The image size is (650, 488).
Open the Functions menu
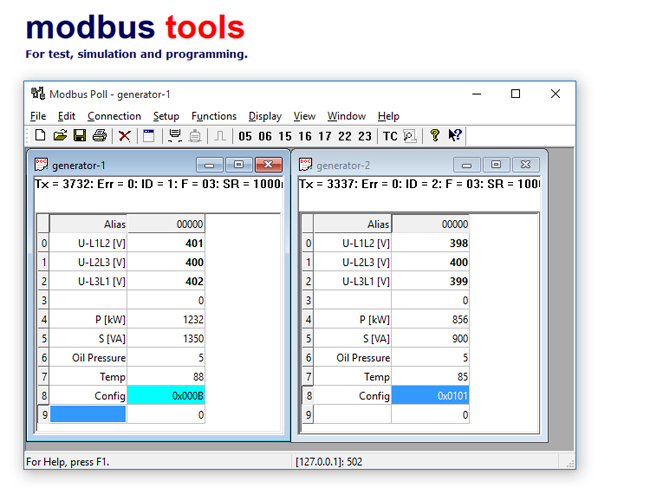coord(213,116)
